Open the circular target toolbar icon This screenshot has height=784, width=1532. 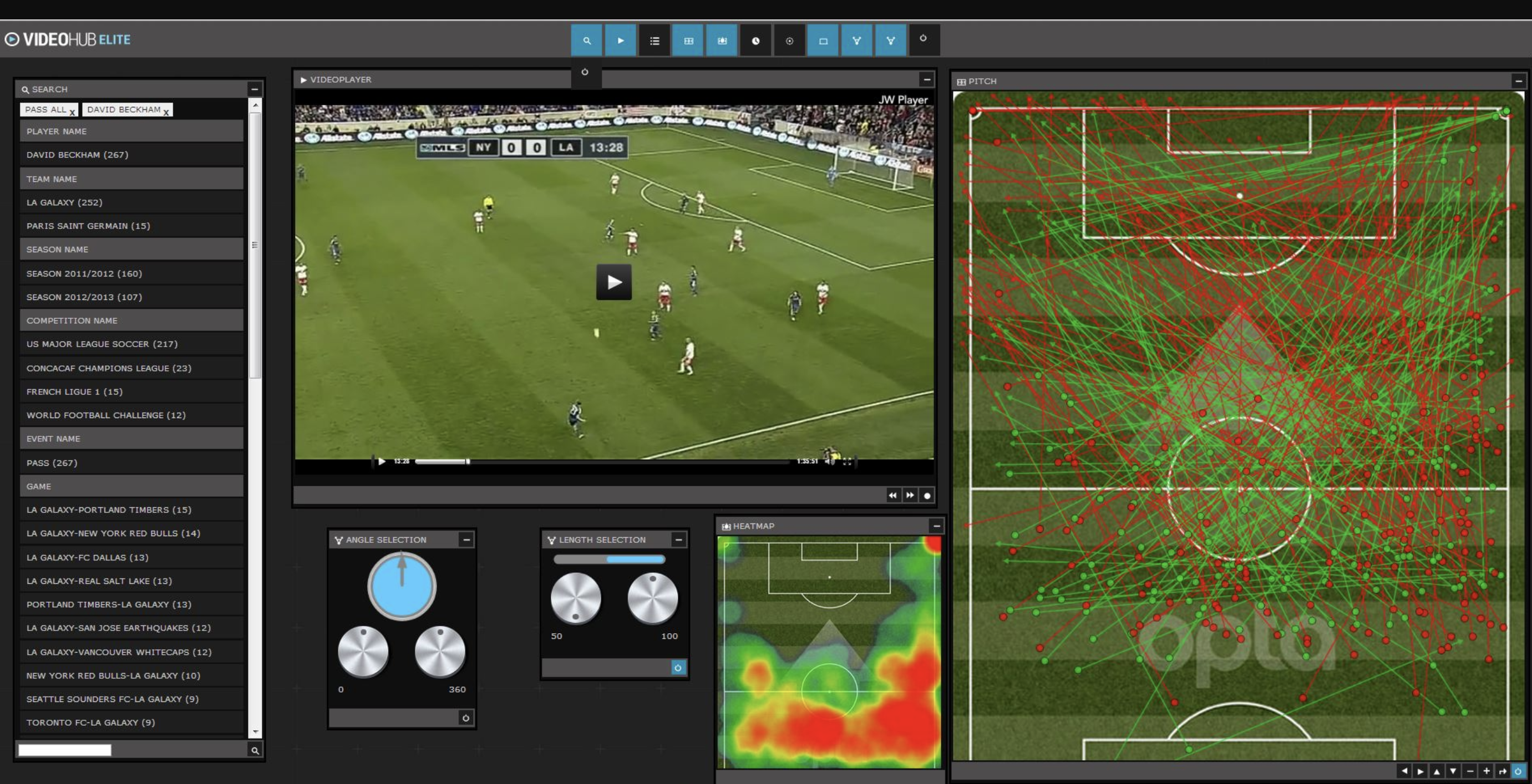click(x=789, y=40)
